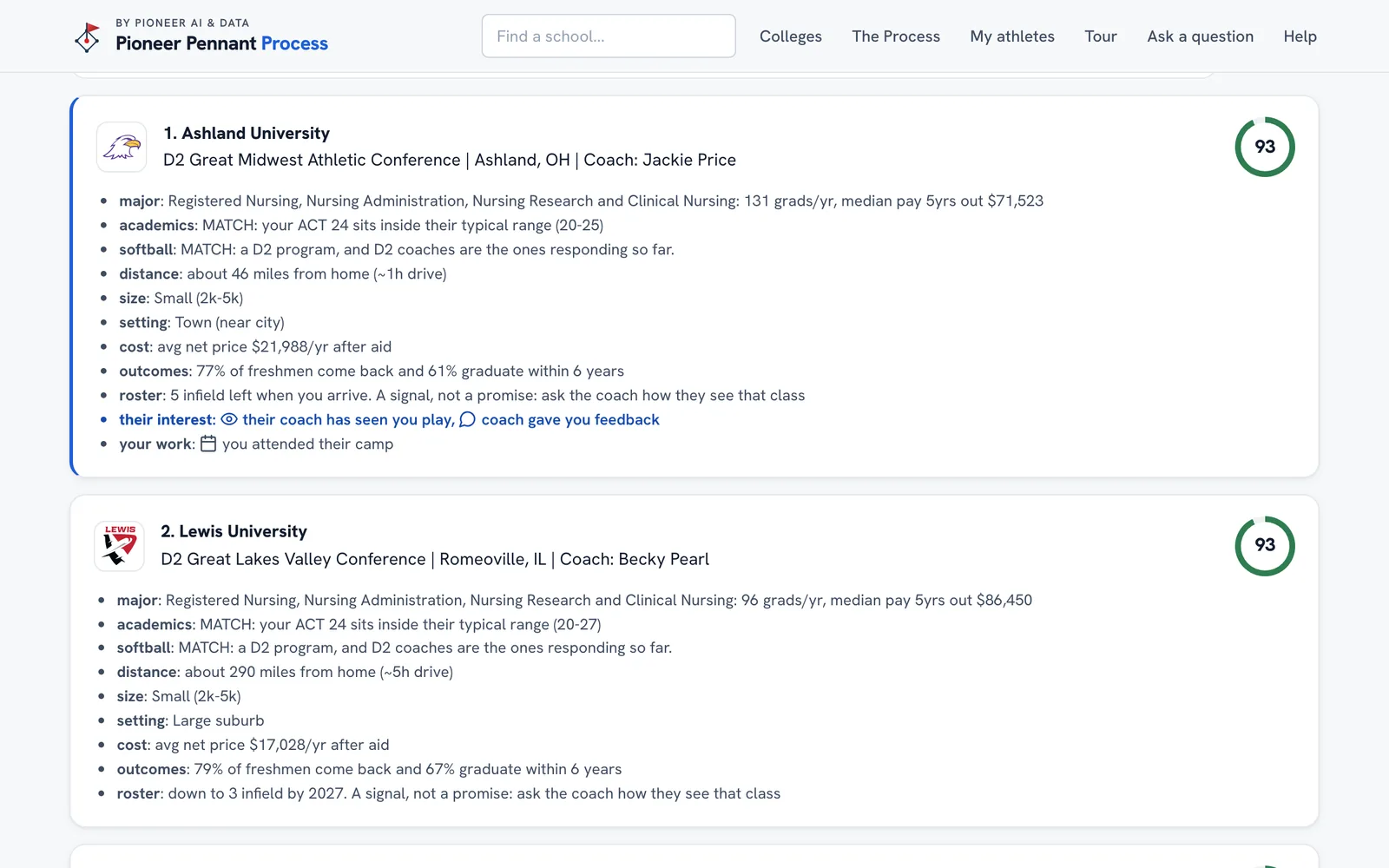Click the Lewis University logo
The width and height of the screenshot is (1389, 868).
[120, 545]
